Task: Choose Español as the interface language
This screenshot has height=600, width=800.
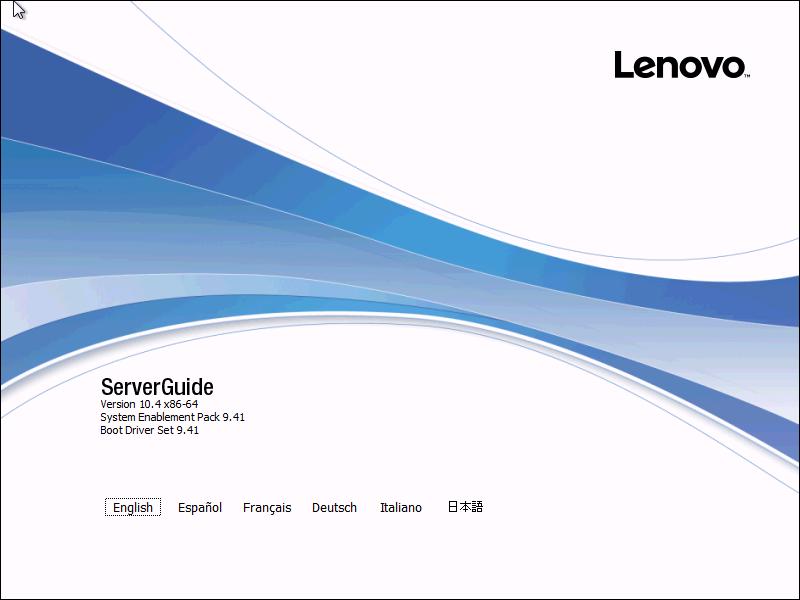Action: (200, 507)
